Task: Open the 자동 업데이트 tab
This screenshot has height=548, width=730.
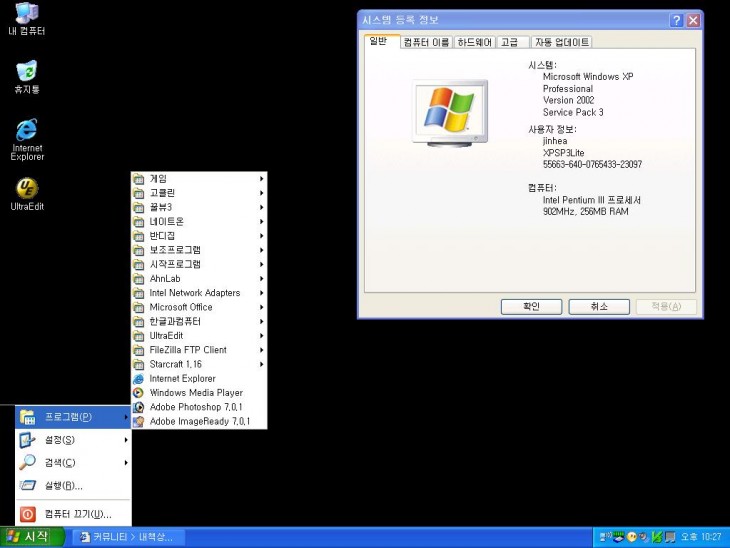Action: 561,42
